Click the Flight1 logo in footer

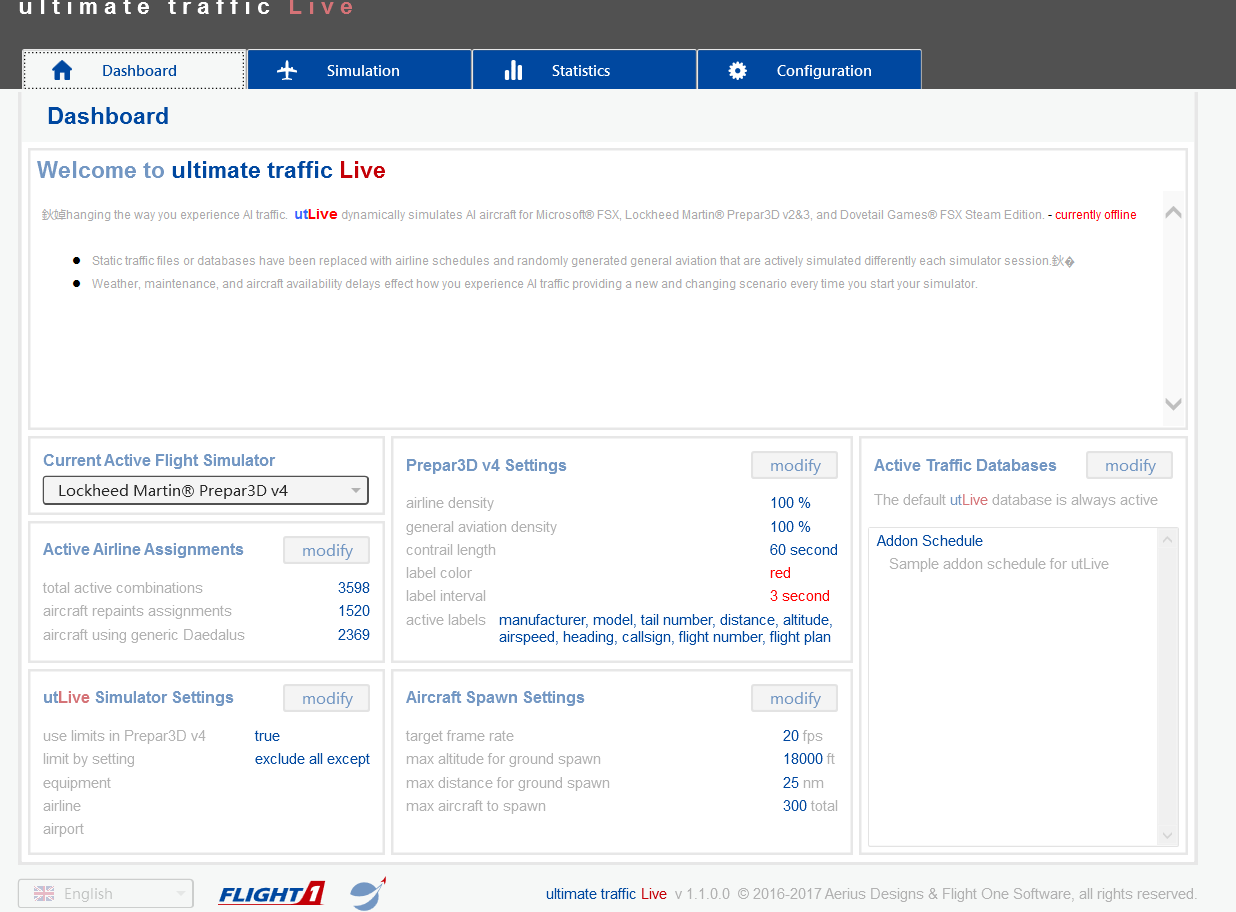pyautogui.click(x=271, y=893)
